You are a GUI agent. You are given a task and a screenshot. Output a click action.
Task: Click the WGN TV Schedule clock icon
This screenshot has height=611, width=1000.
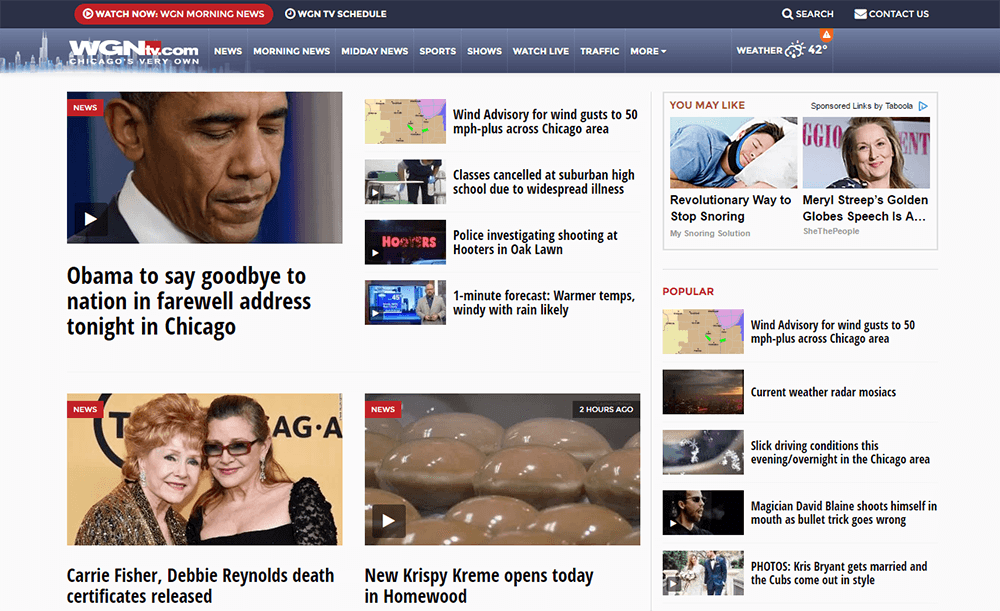coord(290,14)
